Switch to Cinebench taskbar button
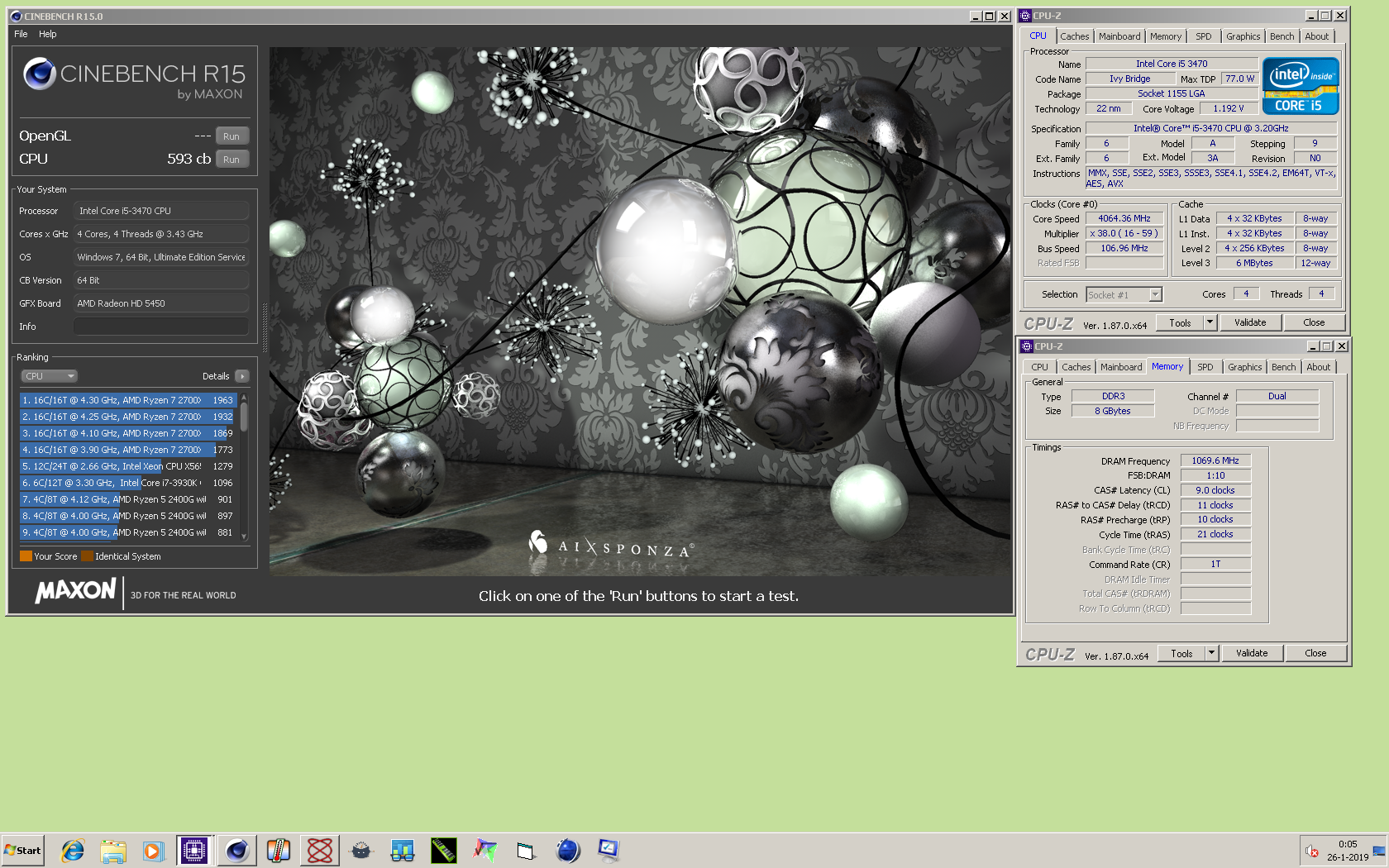Image resolution: width=1389 pixels, height=868 pixels. [236, 851]
